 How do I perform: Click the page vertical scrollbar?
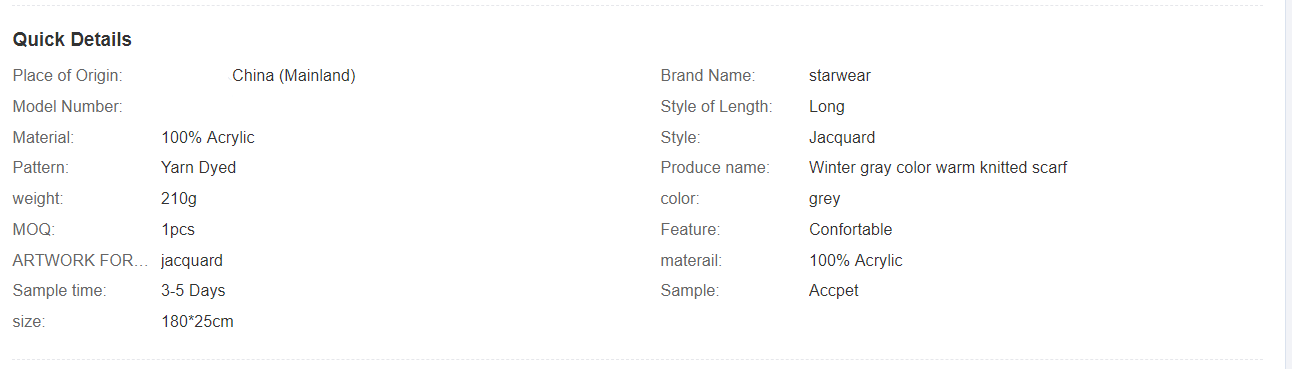point(1288,184)
